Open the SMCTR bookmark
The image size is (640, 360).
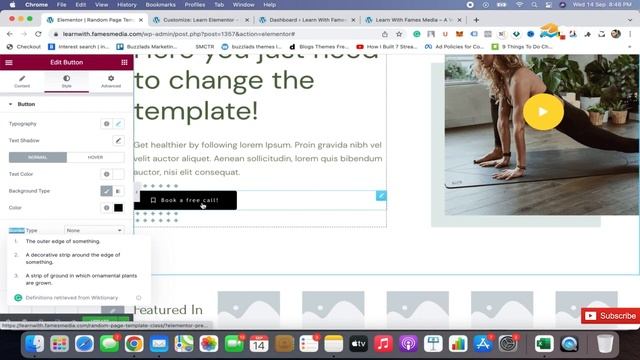point(204,47)
